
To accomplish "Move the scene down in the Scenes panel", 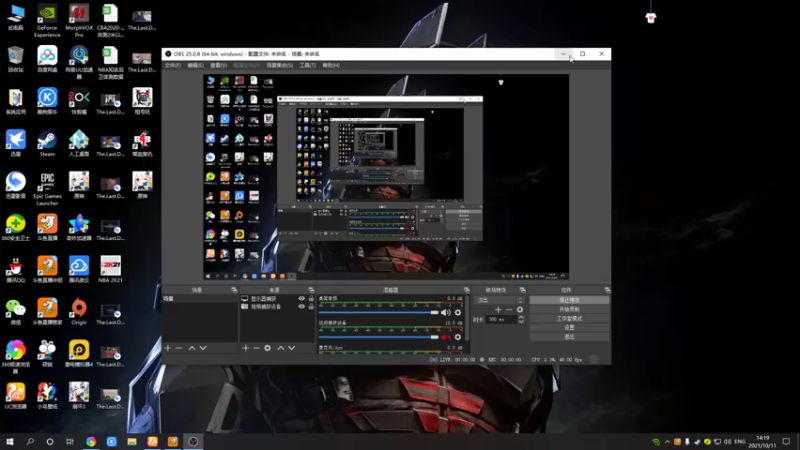I will (x=203, y=348).
